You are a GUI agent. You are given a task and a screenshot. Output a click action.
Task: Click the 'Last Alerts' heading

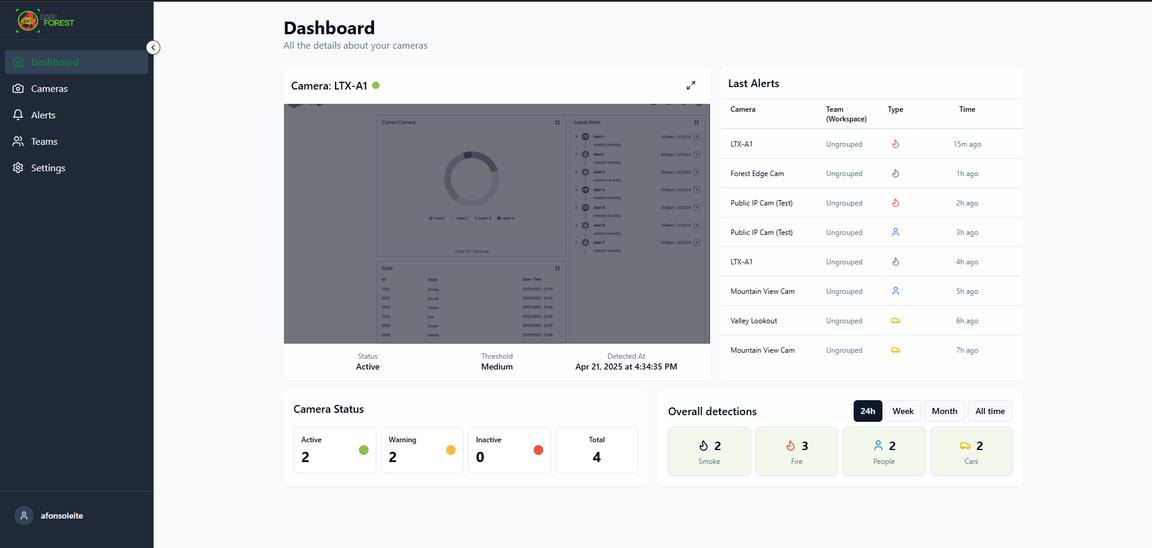[754, 84]
